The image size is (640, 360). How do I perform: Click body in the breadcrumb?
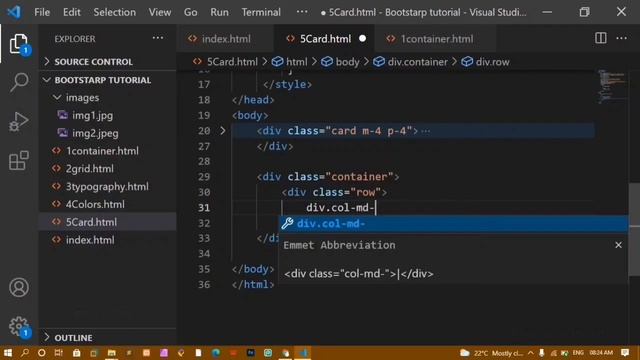(x=347, y=62)
